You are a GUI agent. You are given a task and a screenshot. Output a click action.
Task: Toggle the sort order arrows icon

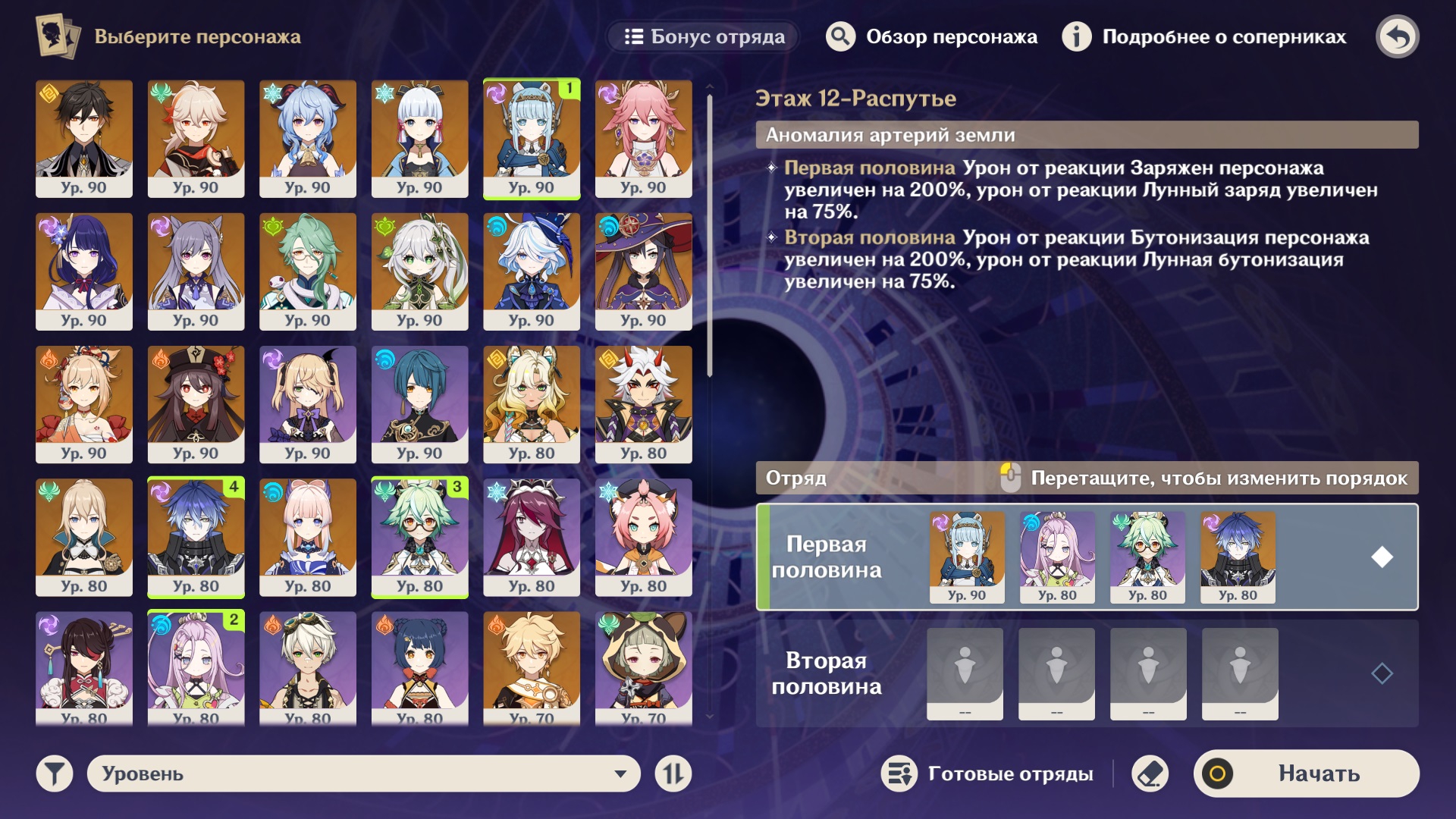click(x=673, y=773)
